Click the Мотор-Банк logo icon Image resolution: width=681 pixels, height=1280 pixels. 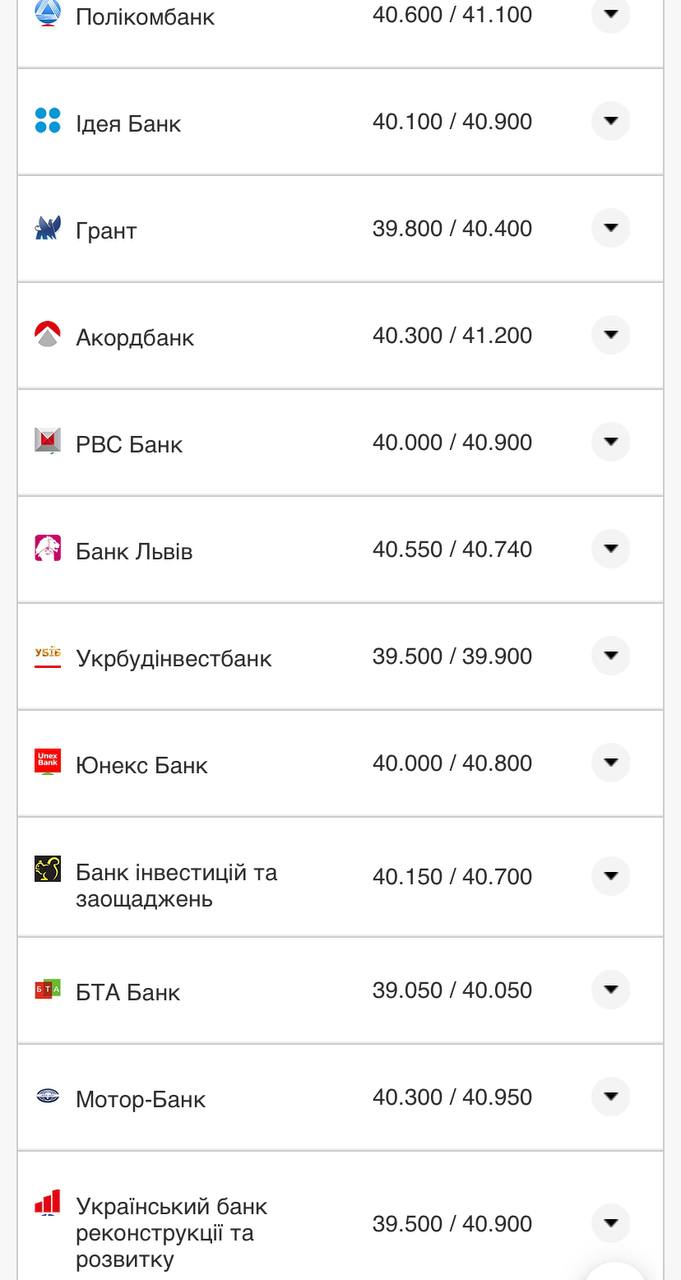47,1096
